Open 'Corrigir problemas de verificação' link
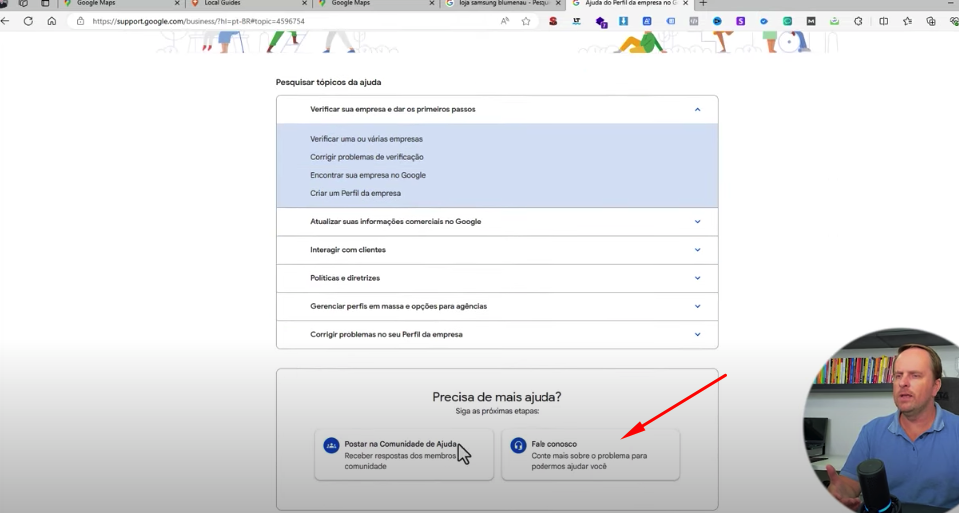Screen dimensions: 959x513 click(367, 157)
